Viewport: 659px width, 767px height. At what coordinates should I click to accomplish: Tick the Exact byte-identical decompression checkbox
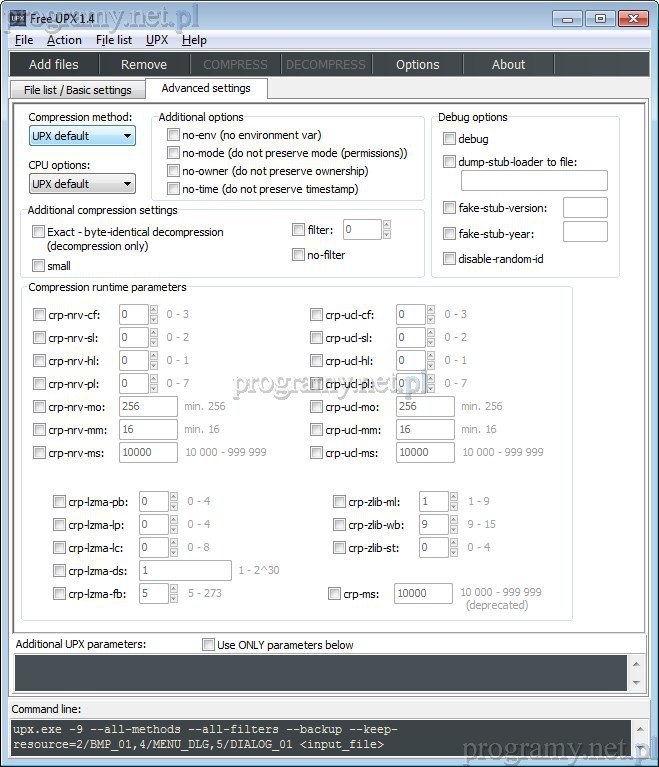click(x=39, y=232)
